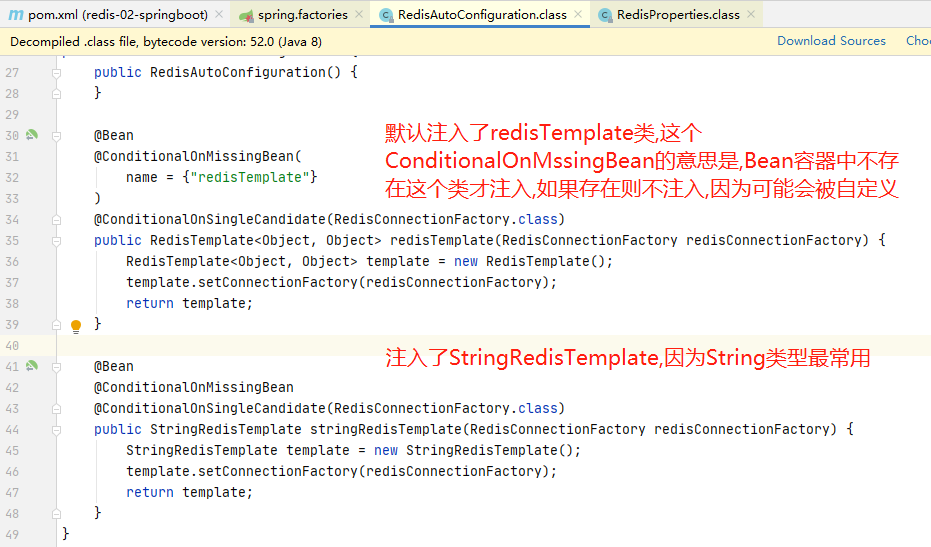This screenshot has height=547, width=931.
Task: Click the RedisAutoConfiguration() constructor name
Action: (x=246, y=72)
